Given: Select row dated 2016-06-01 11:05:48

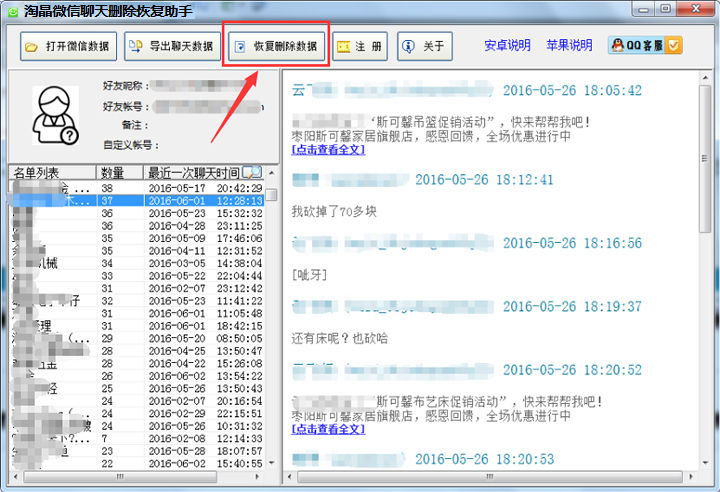Looking at the screenshot, I should [x=137, y=313].
